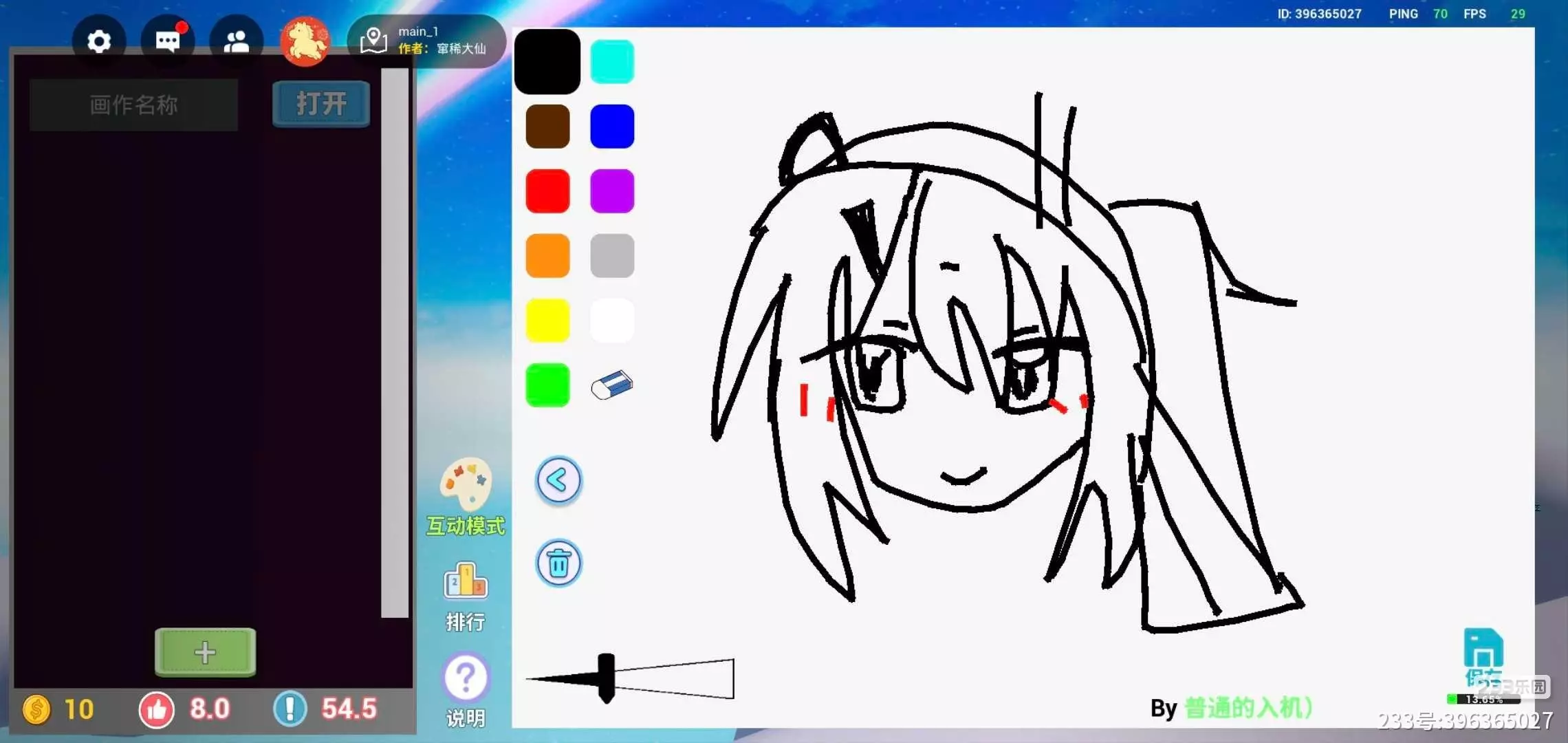
Task: Click the undo back arrow icon
Action: [558, 480]
